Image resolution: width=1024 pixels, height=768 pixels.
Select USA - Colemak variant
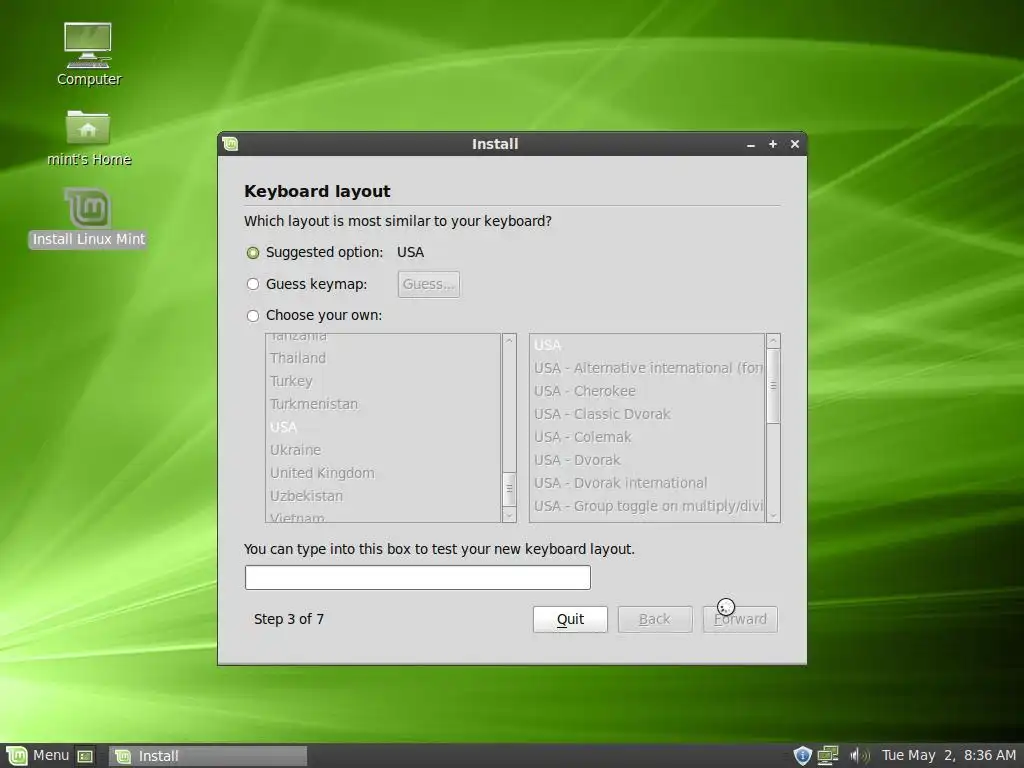tap(647, 437)
